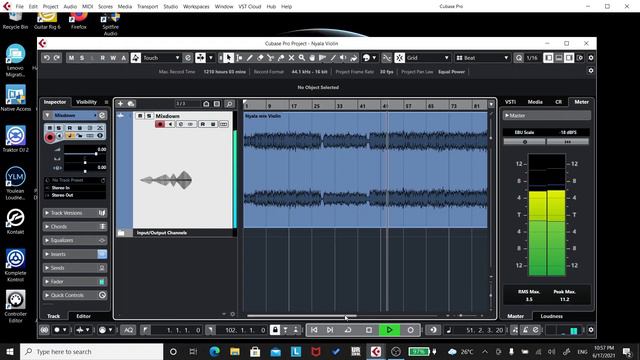Select the Erase tool
This screenshot has width=640, height=360.
coord(260,58)
